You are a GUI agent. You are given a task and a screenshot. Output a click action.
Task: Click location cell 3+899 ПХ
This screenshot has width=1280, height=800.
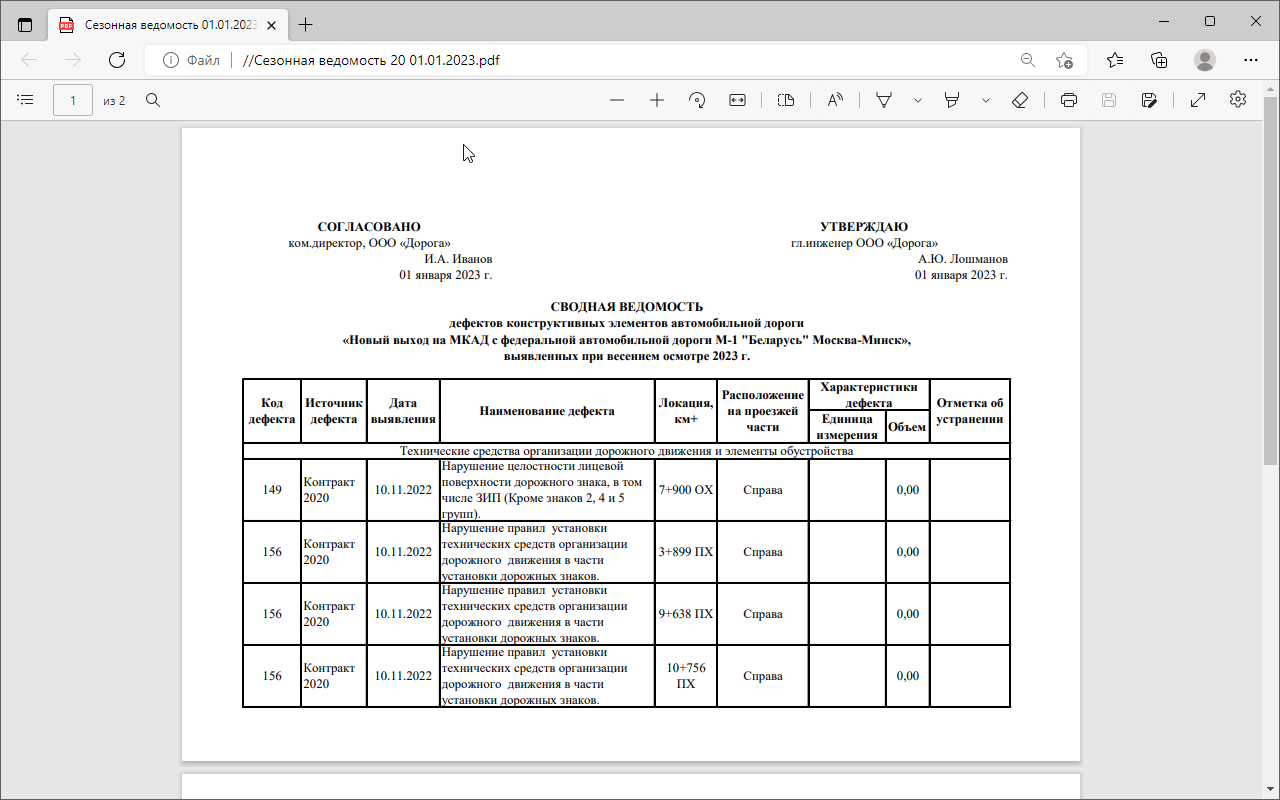(x=686, y=552)
